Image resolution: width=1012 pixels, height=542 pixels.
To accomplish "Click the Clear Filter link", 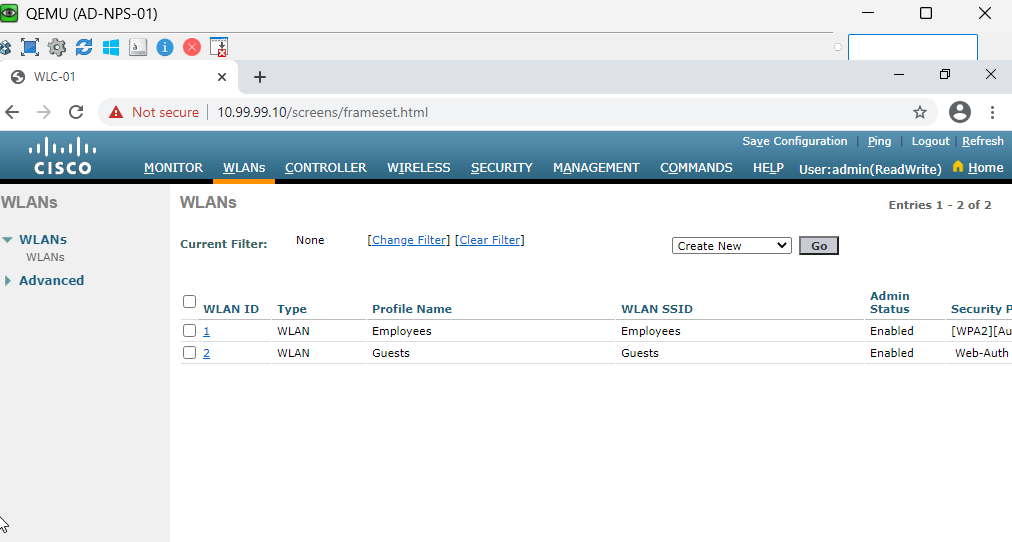I will click(490, 240).
